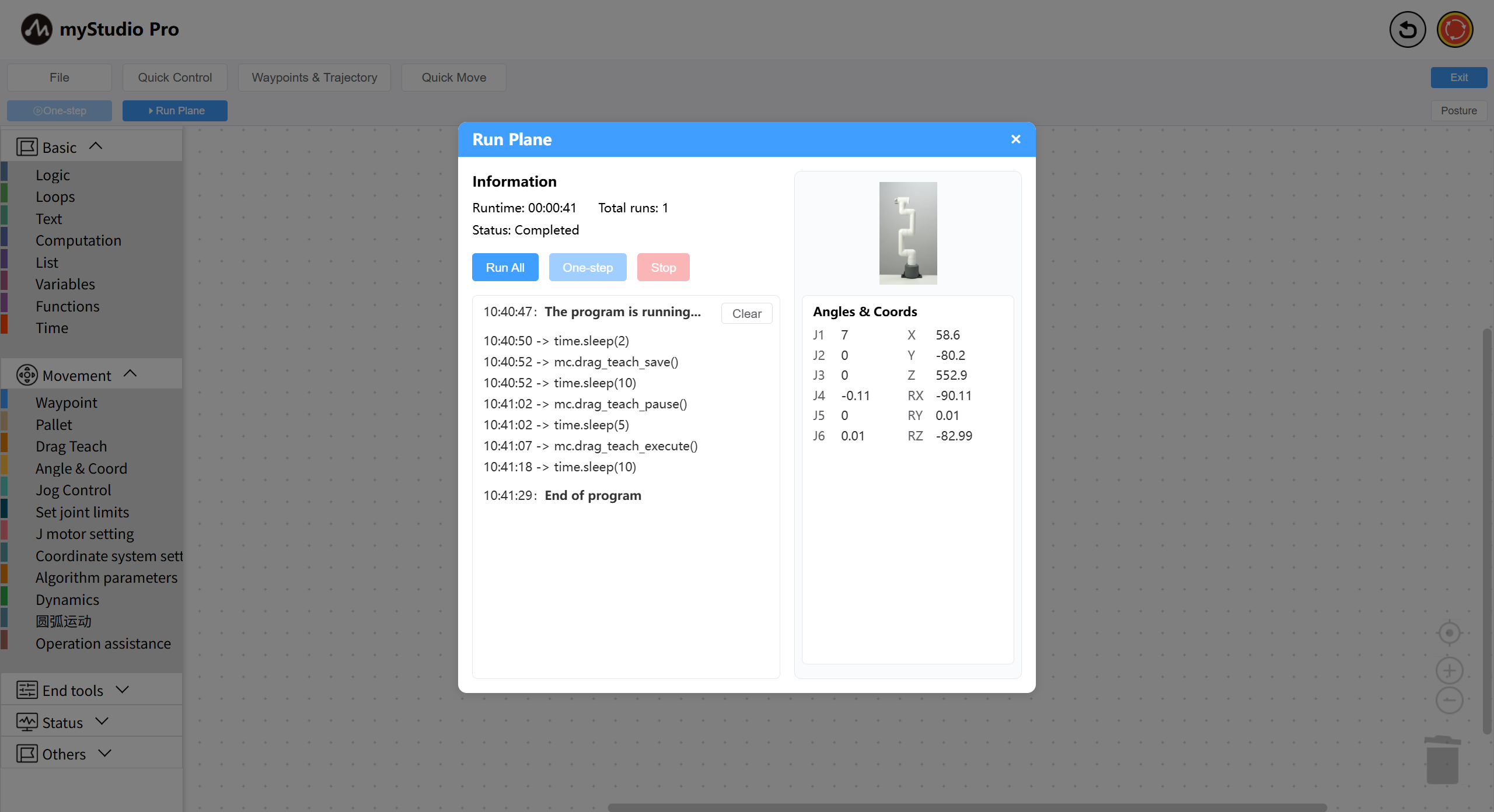This screenshot has height=812, width=1494.
Task: Zoom out with the minus icon
Action: (x=1449, y=700)
